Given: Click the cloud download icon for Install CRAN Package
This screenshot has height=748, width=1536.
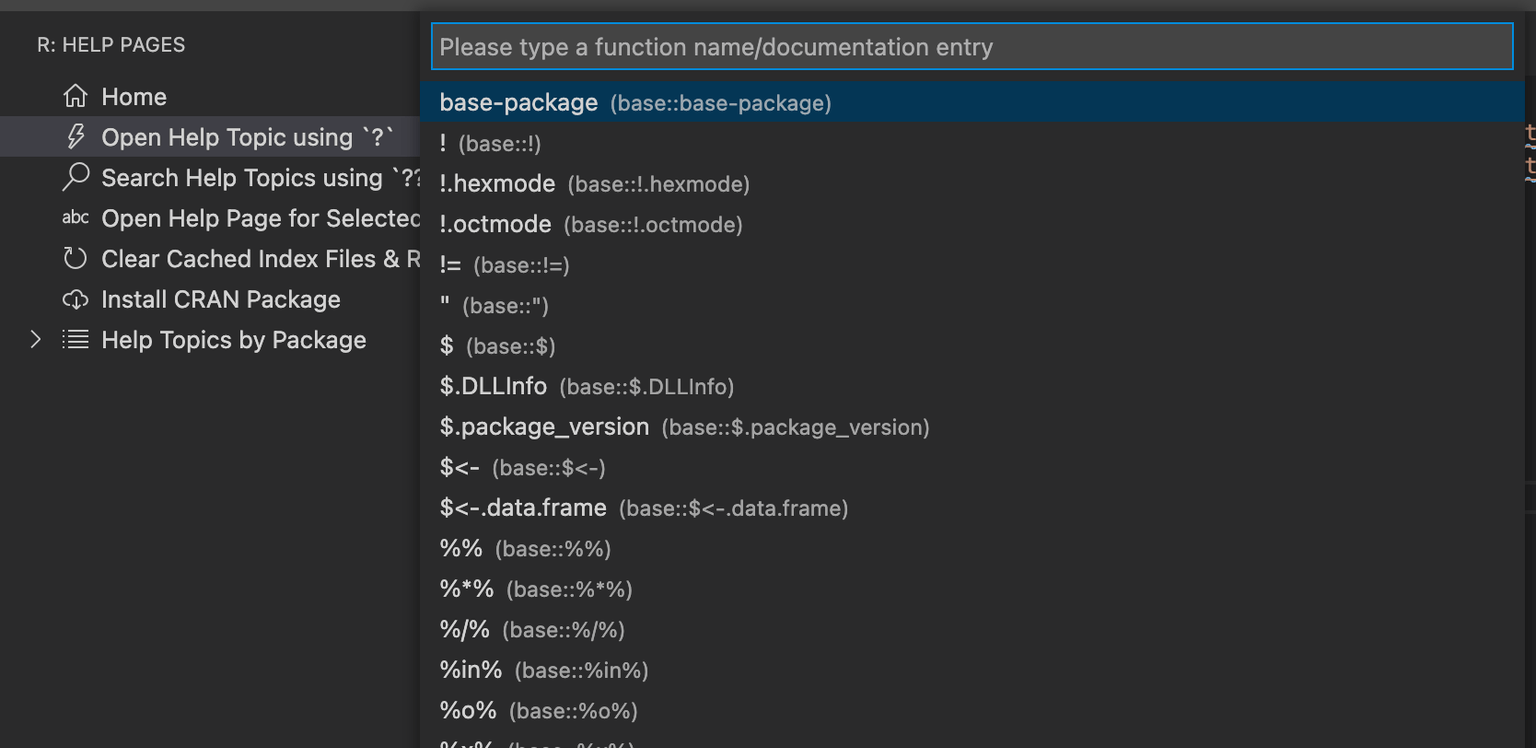Looking at the screenshot, I should point(75,299).
